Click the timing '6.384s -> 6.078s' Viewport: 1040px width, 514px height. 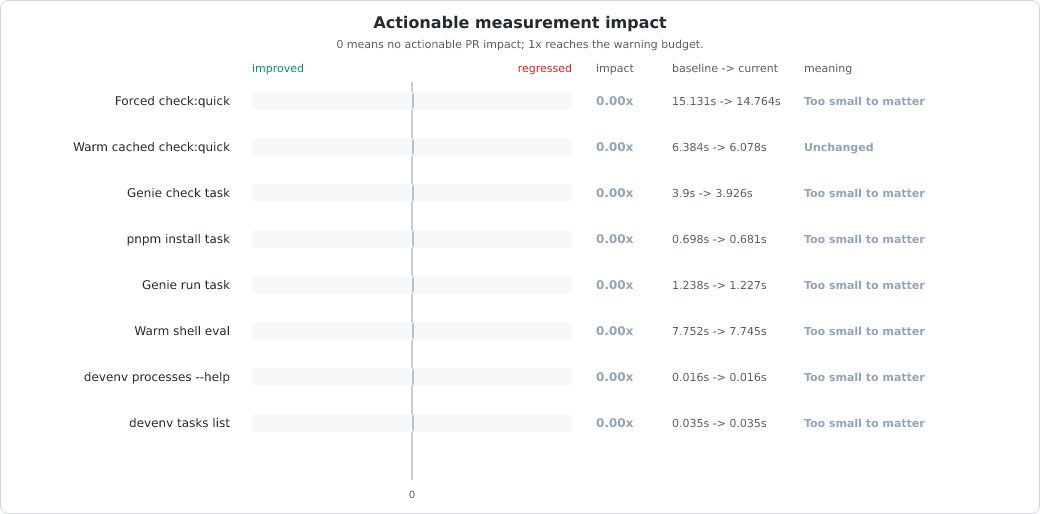(719, 147)
